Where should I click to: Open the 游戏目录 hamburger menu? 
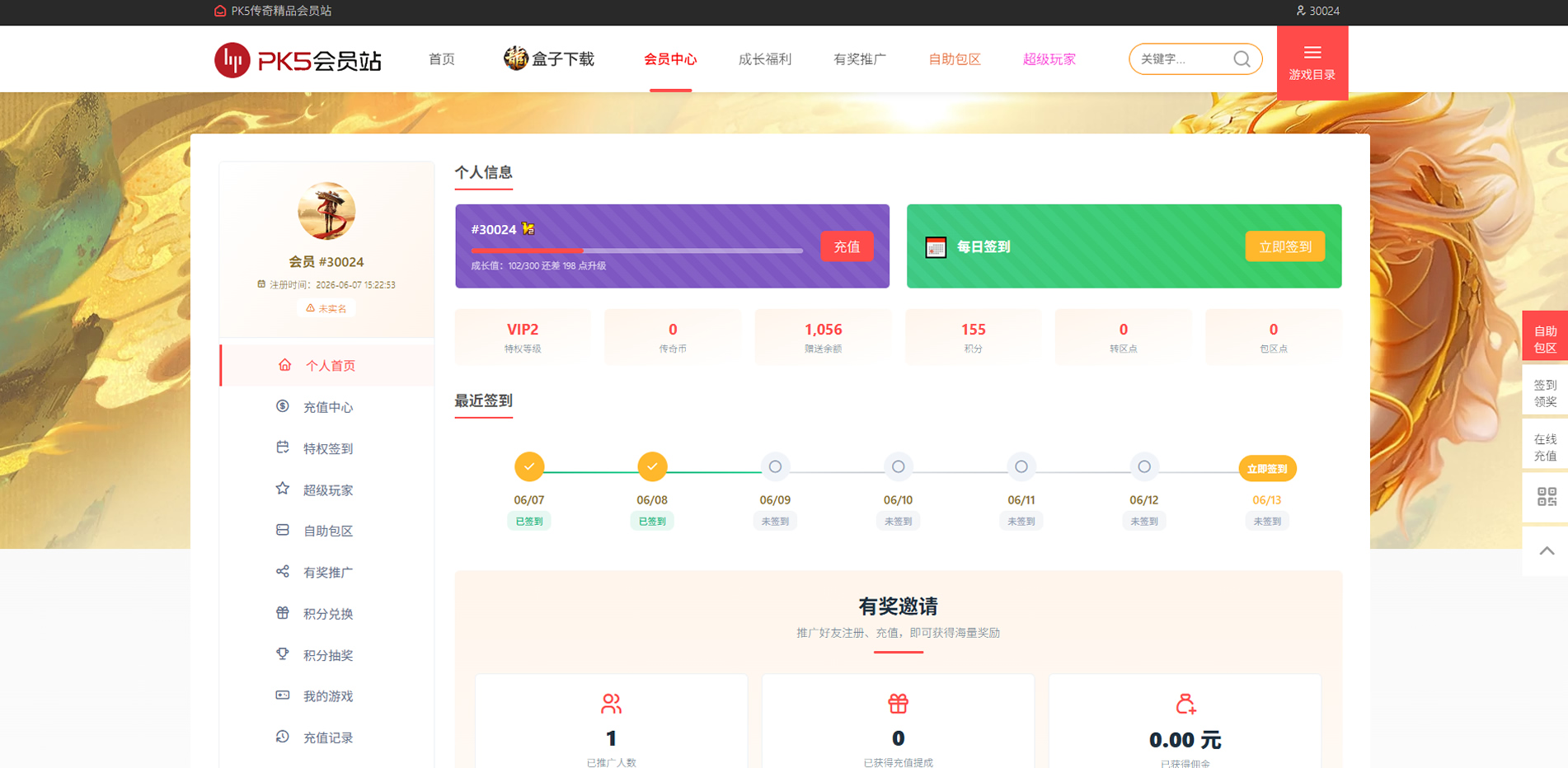click(x=1312, y=63)
